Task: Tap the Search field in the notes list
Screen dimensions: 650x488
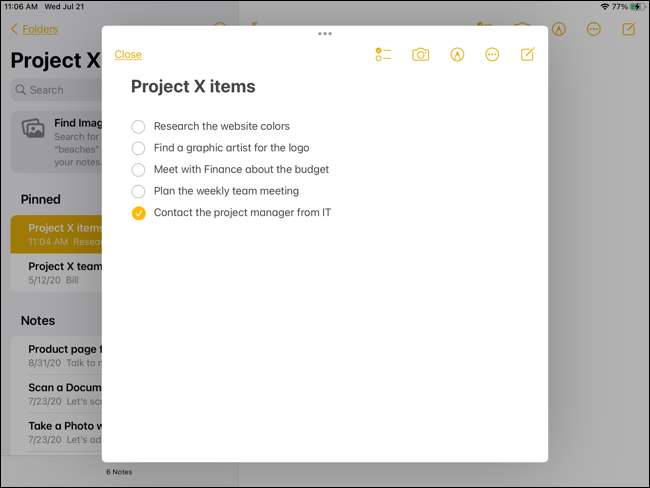Action: [57, 90]
